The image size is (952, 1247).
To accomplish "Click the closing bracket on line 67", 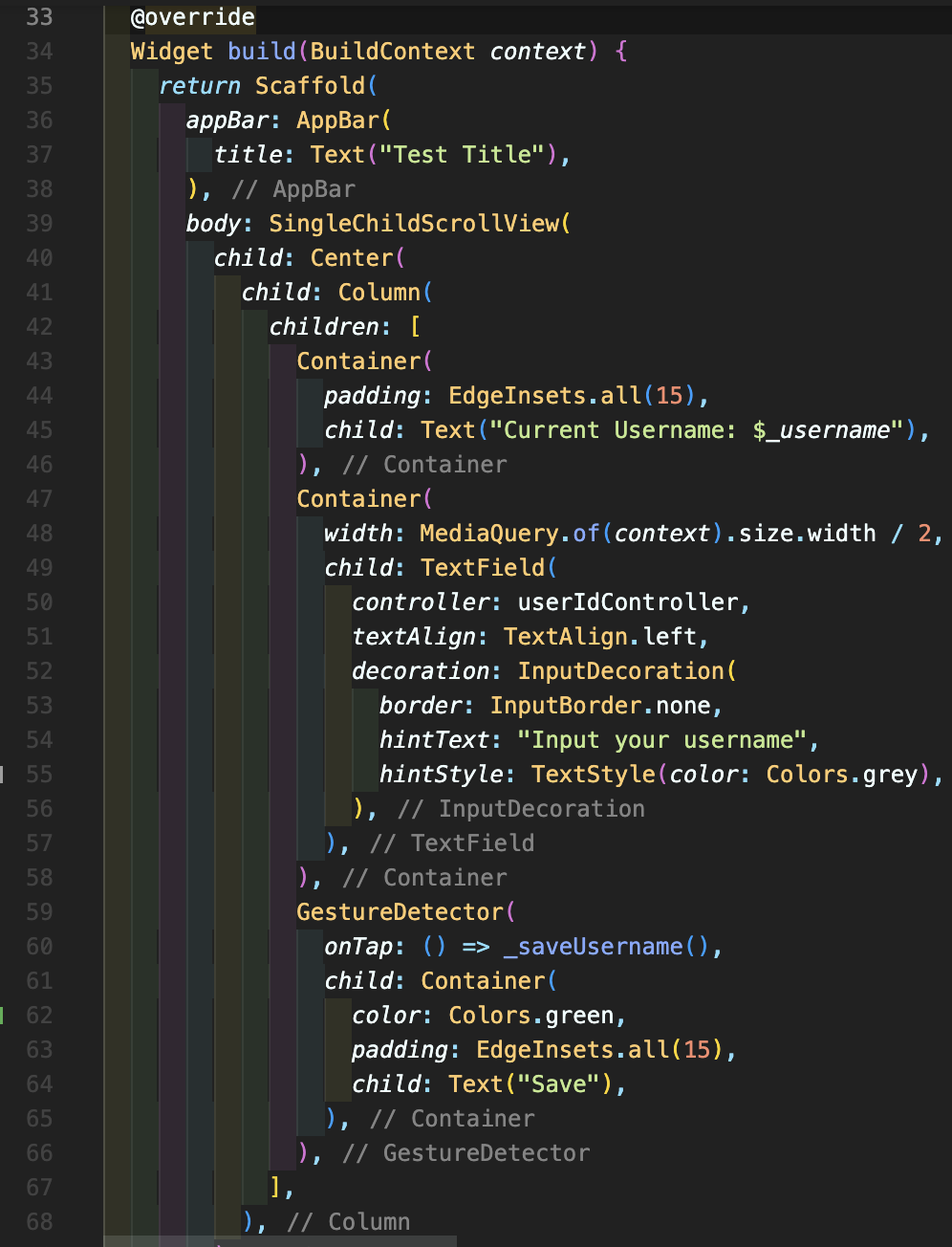I will click(276, 1188).
